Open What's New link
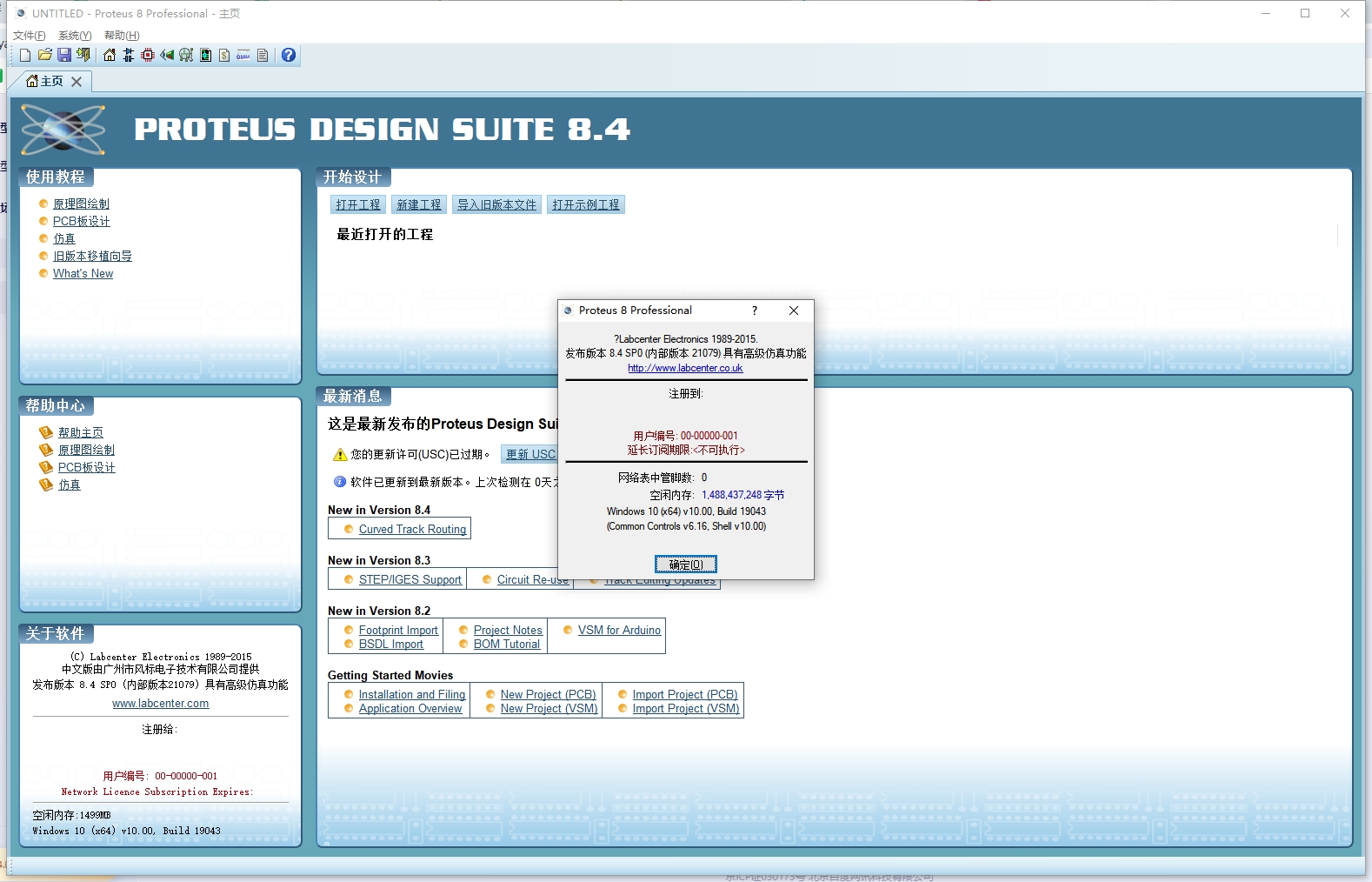 83,273
